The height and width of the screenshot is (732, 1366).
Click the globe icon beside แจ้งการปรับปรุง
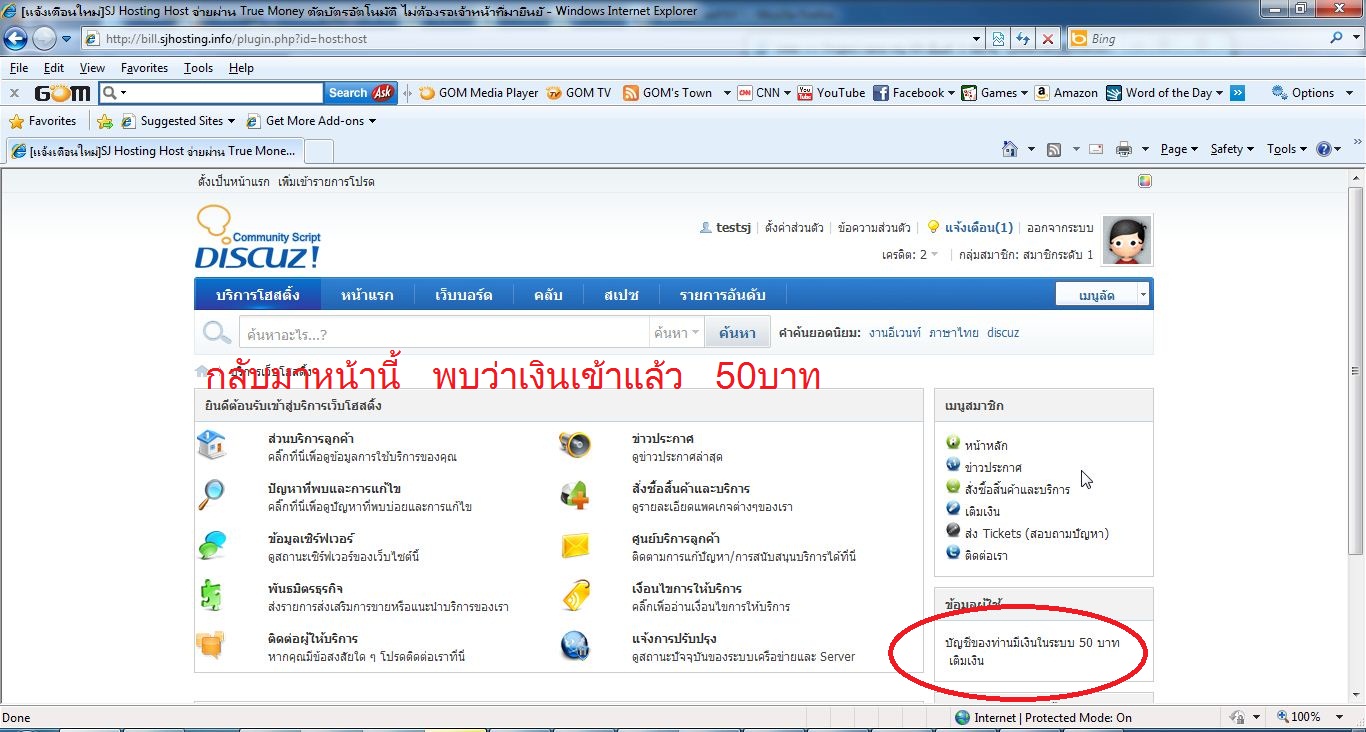click(x=575, y=645)
